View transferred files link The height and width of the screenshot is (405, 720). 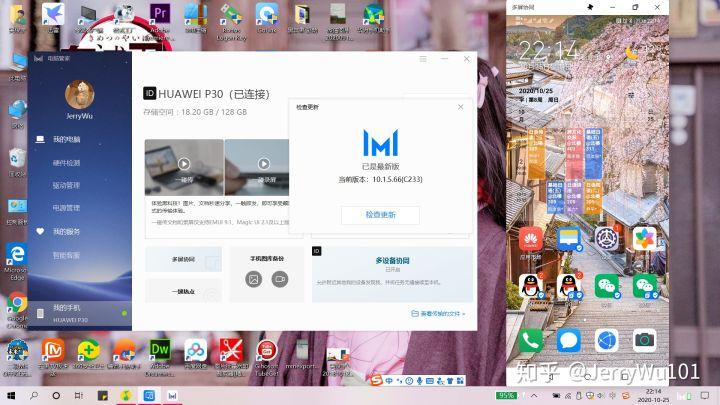click(439, 314)
